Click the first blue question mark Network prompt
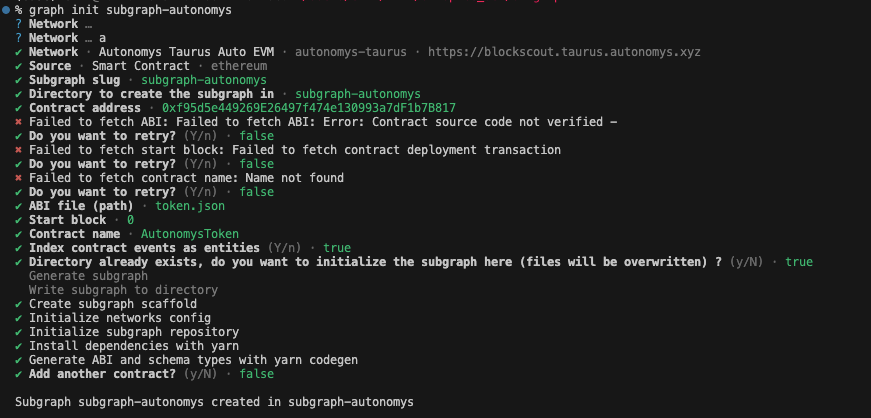 coord(19,24)
